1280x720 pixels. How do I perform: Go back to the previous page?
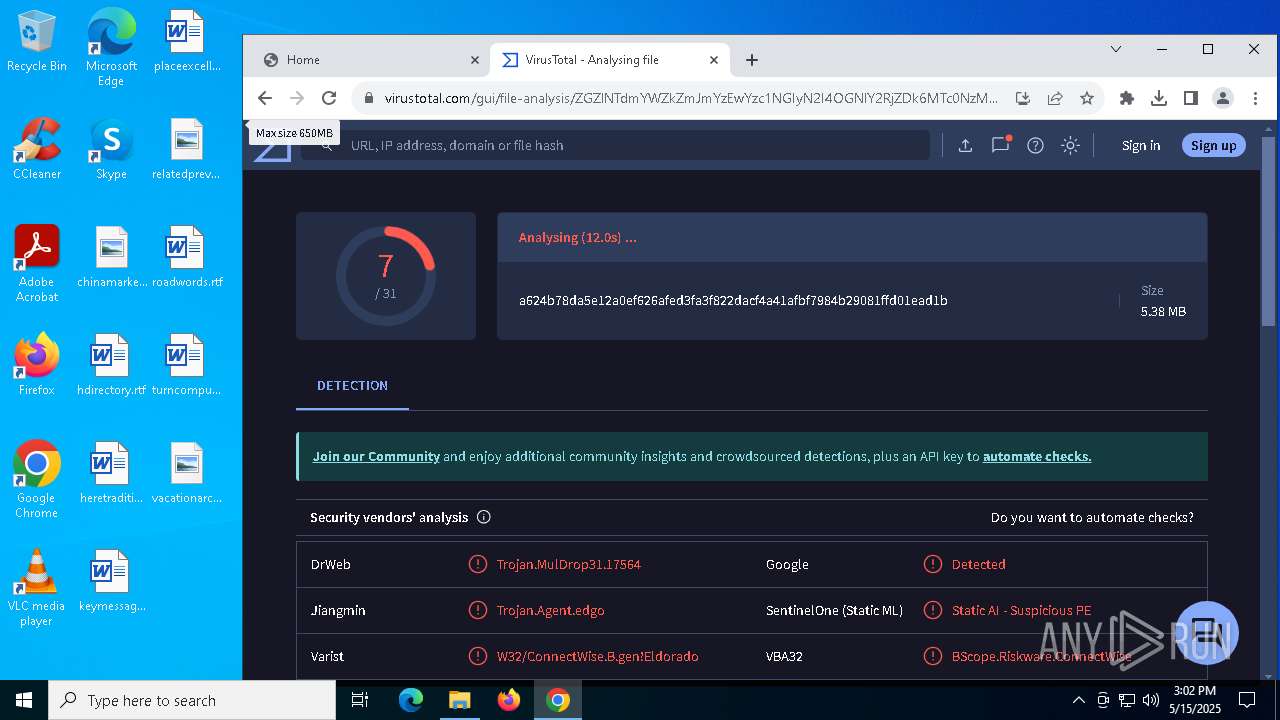tap(265, 98)
